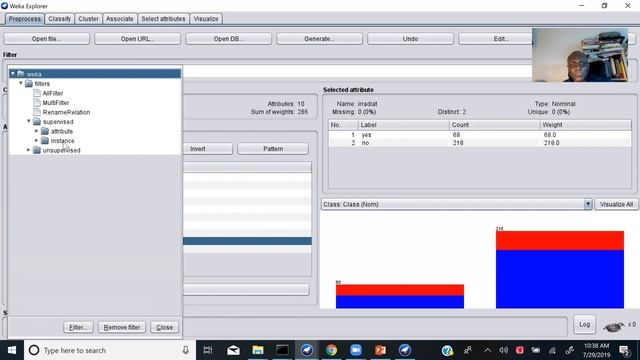Select the unsupervised folder icon
Viewport: 640px width, 360px height.
pyautogui.click(x=37, y=150)
